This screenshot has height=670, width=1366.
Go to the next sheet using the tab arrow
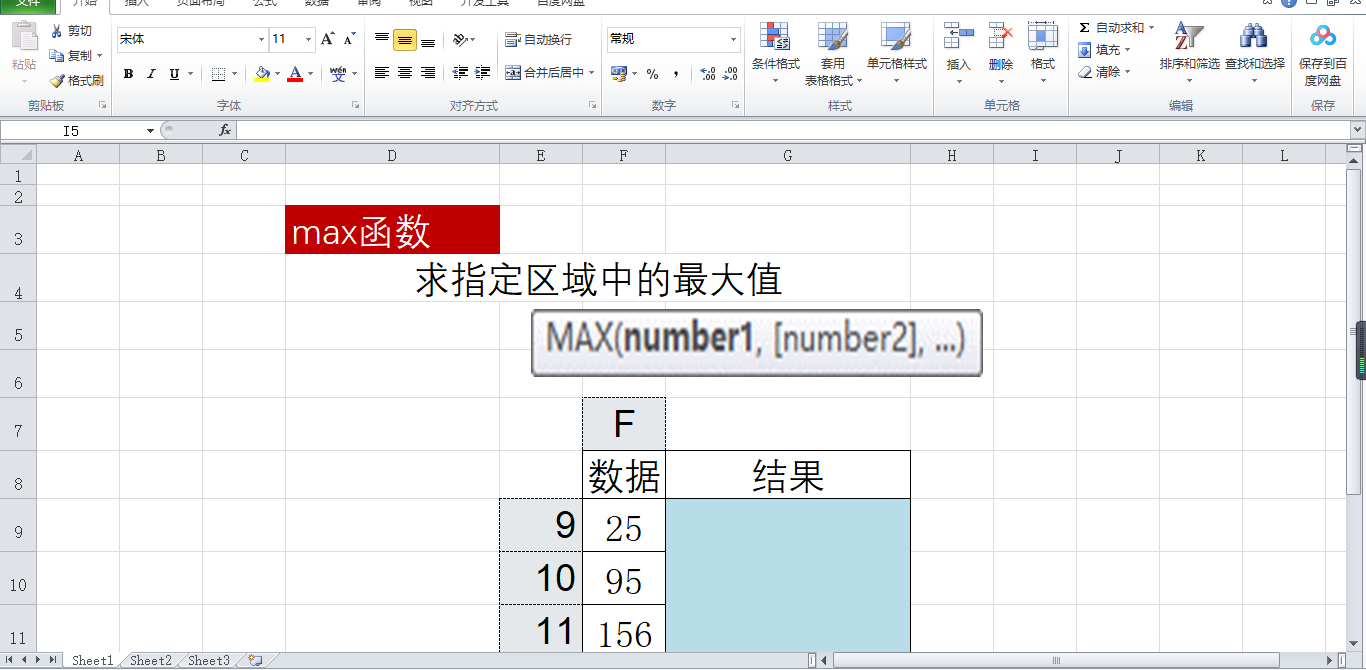tap(39, 660)
